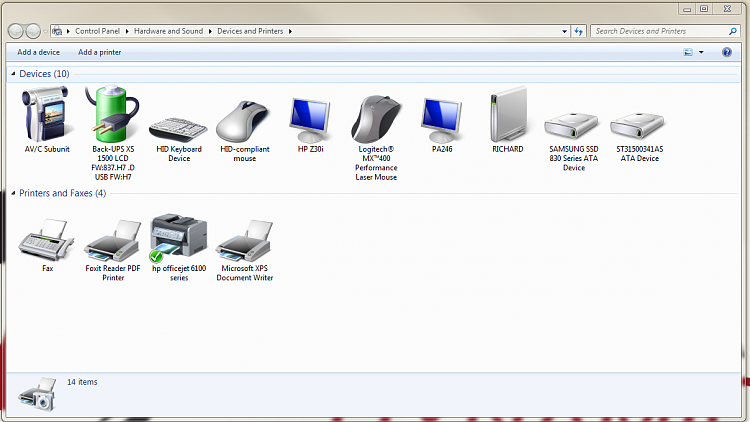Select the Foxit Reader PDF Printer icon

click(x=113, y=241)
